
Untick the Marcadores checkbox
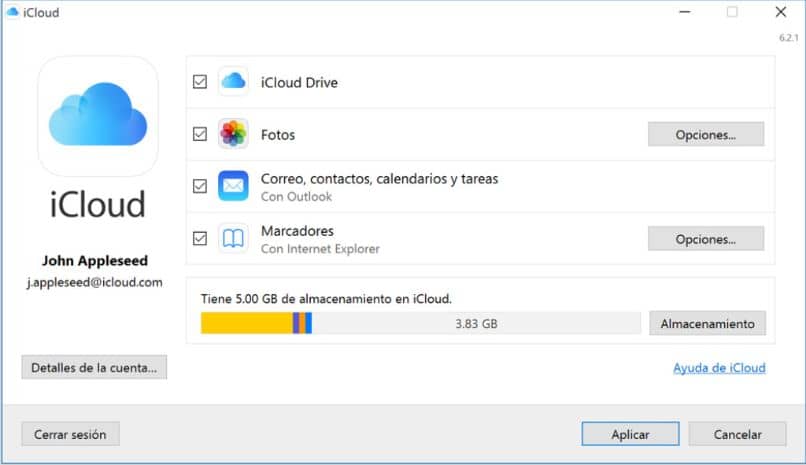click(x=200, y=238)
